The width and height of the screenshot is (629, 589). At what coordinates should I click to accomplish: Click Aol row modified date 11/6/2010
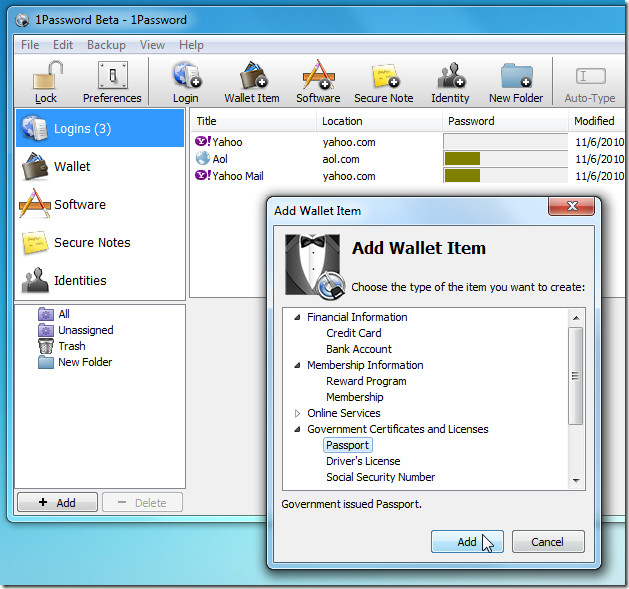pos(600,159)
